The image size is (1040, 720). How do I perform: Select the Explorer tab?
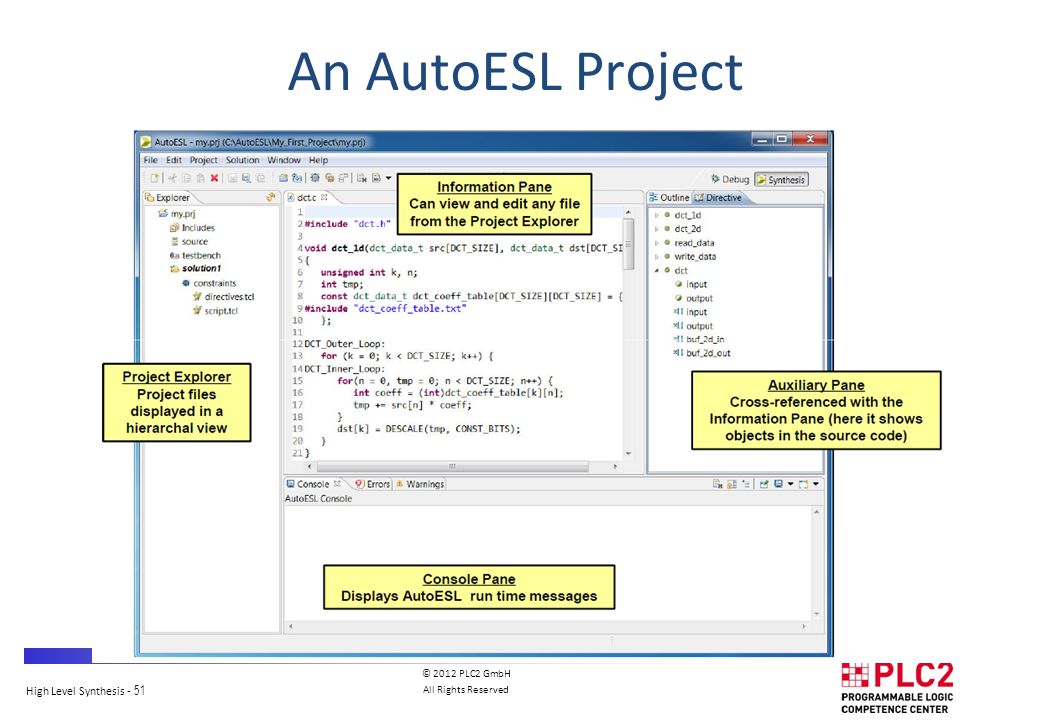tap(168, 198)
